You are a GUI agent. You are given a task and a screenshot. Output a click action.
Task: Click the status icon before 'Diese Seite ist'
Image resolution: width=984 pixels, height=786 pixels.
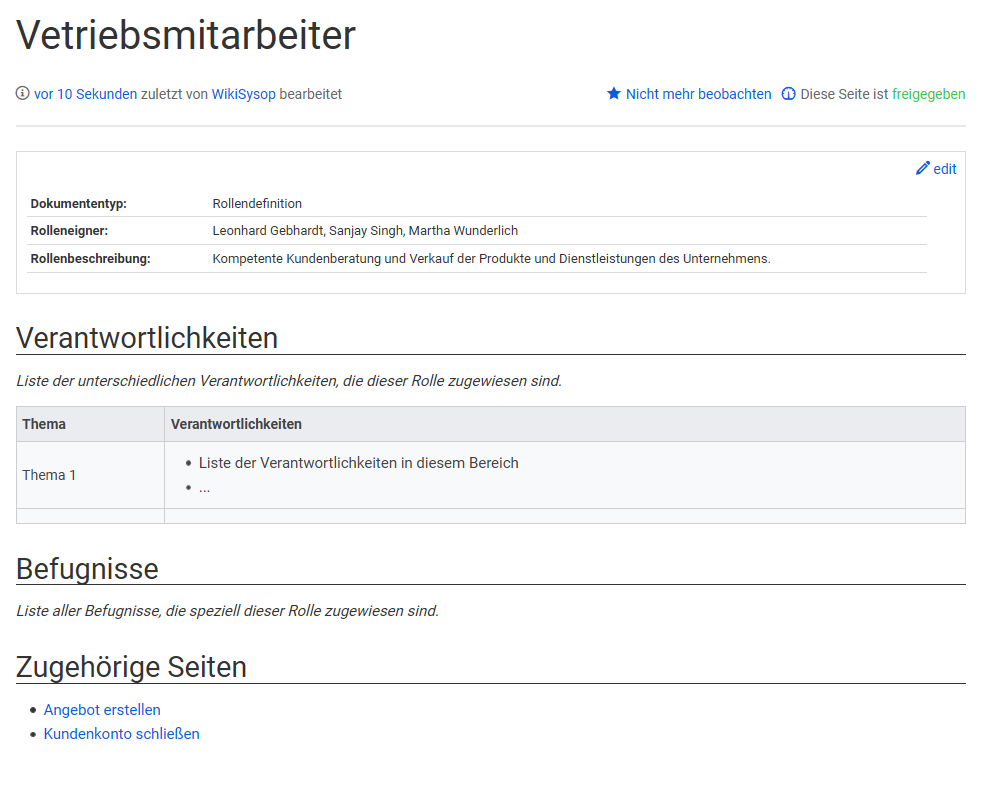coord(789,94)
